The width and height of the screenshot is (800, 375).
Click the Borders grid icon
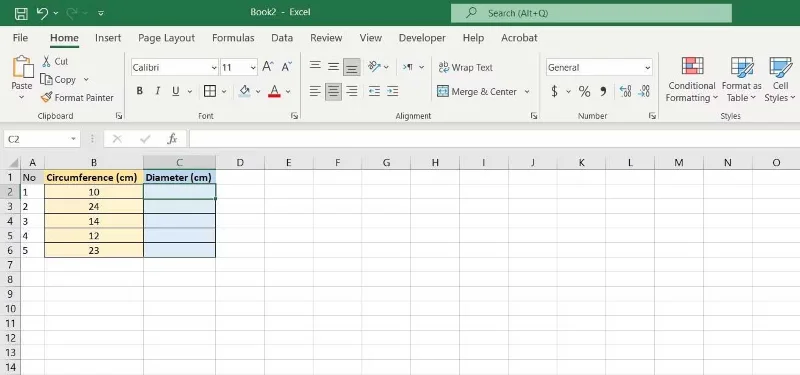pos(210,91)
